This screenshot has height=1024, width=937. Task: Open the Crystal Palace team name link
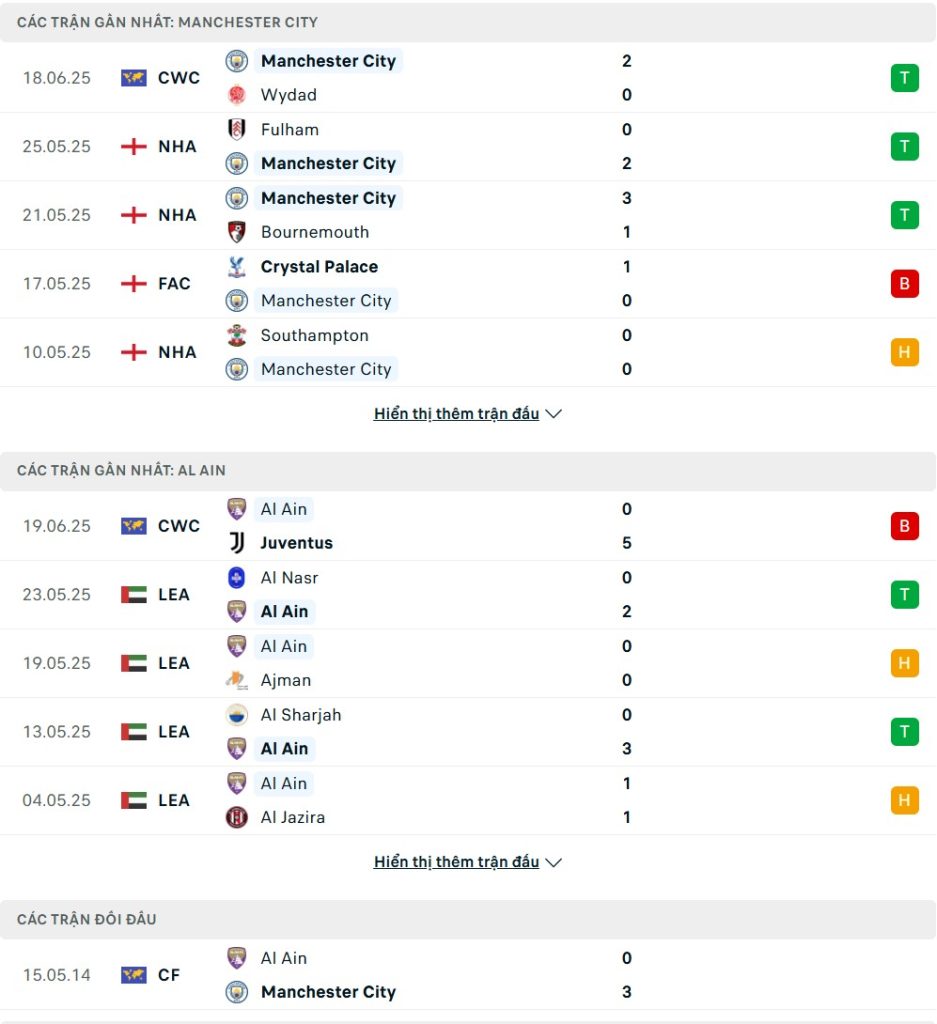click(319, 266)
